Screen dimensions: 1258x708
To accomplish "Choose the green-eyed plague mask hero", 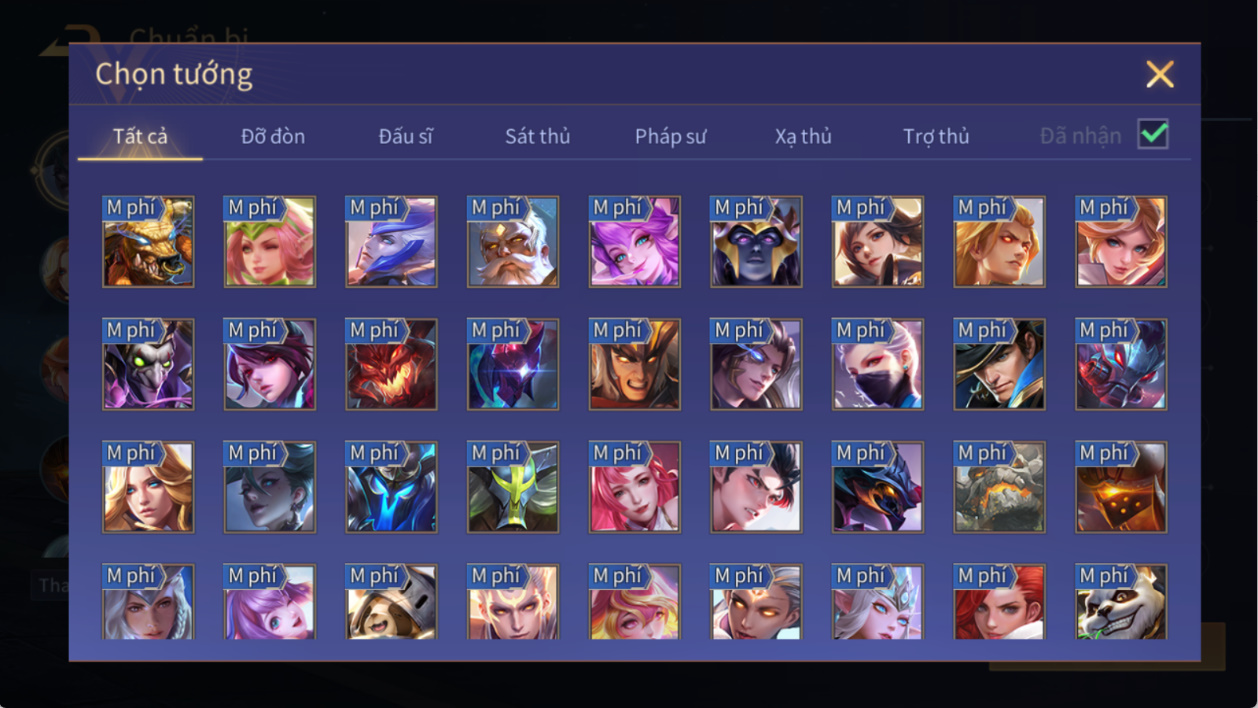I will coord(148,364).
